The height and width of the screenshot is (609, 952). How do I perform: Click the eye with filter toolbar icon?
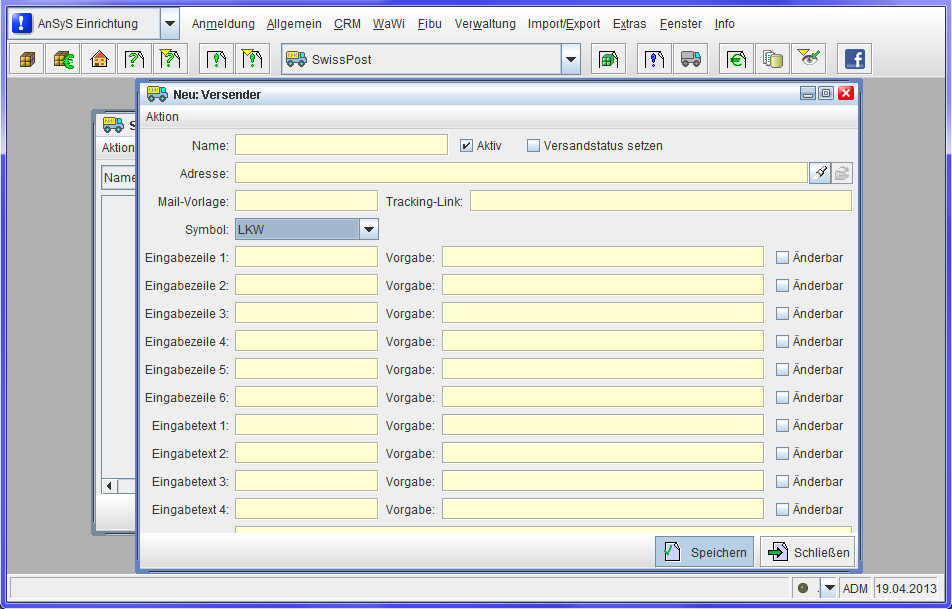click(808, 60)
